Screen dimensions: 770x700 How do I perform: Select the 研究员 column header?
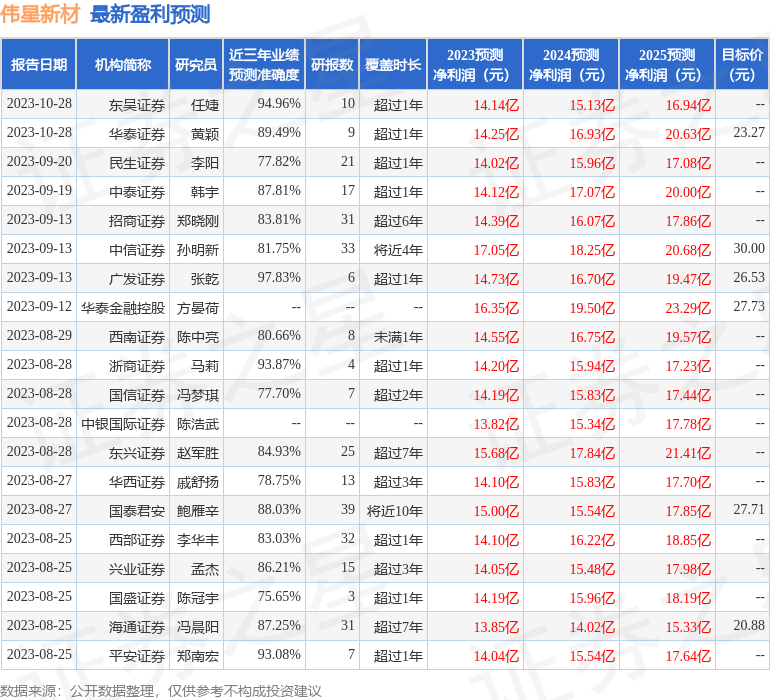coord(196,64)
